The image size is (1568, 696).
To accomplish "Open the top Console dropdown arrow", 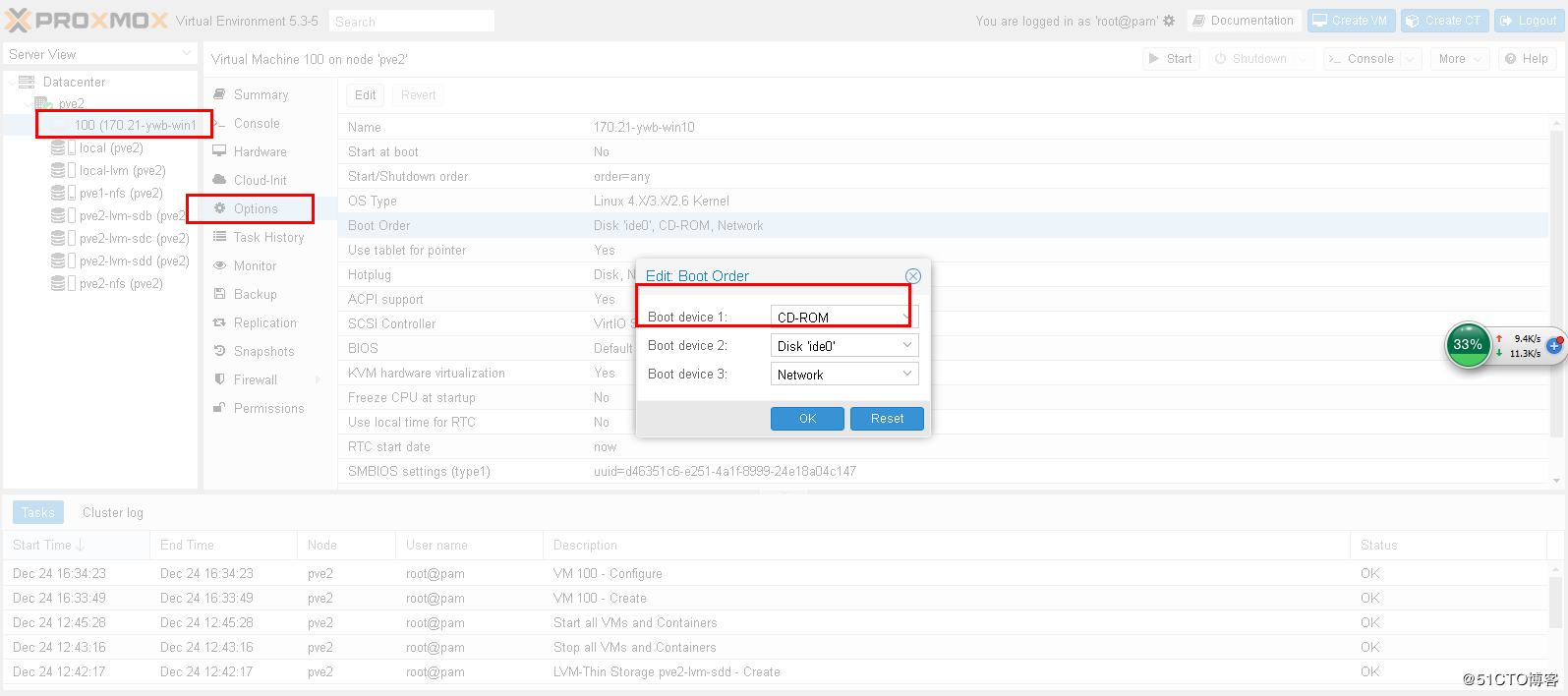I will 1411,59.
